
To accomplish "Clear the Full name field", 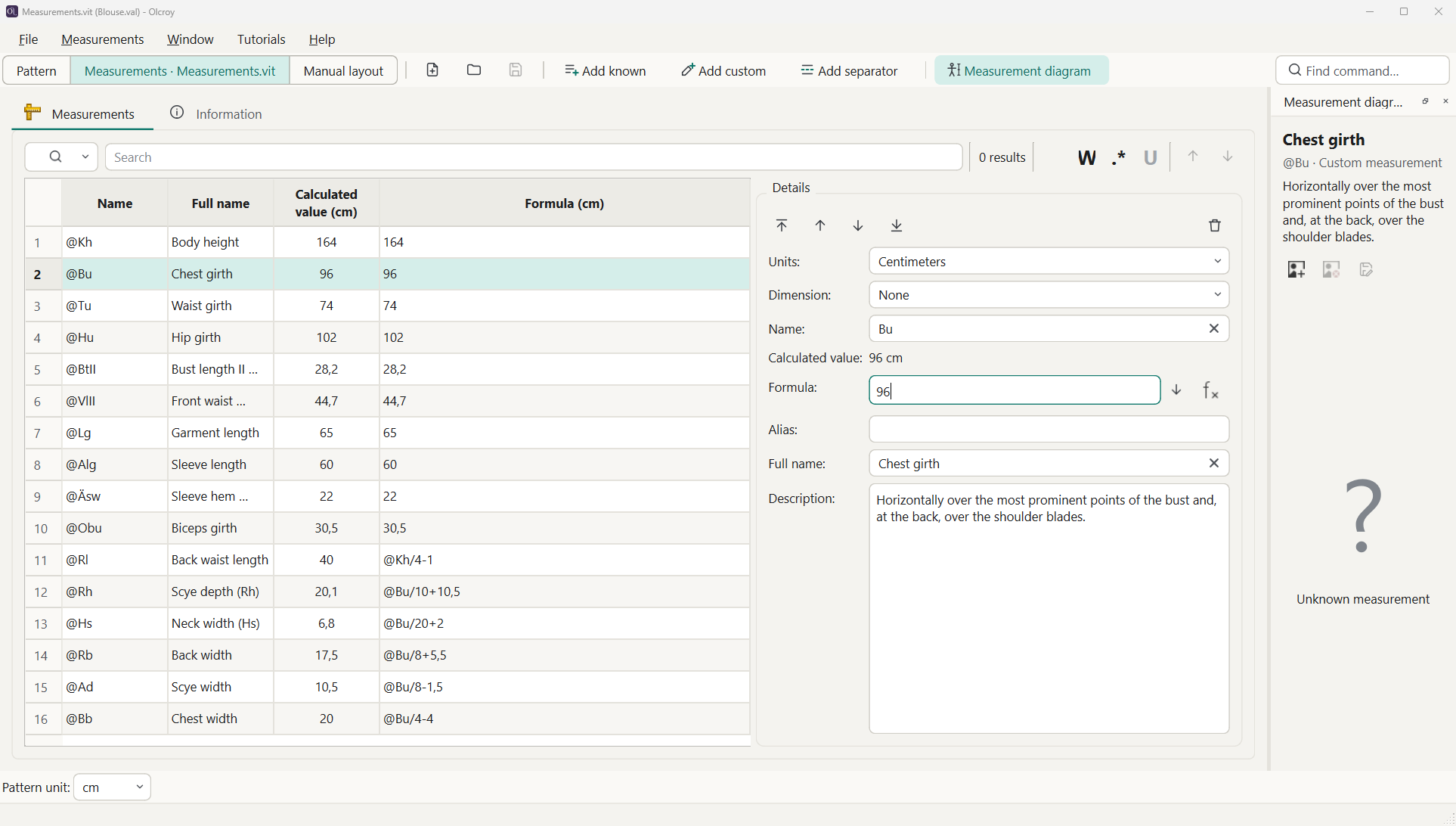I will (1214, 464).
